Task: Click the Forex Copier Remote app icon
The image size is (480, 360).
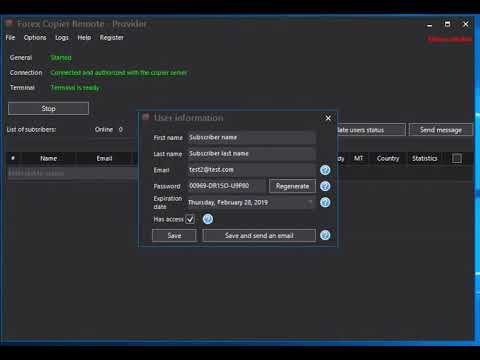Action: point(9,23)
